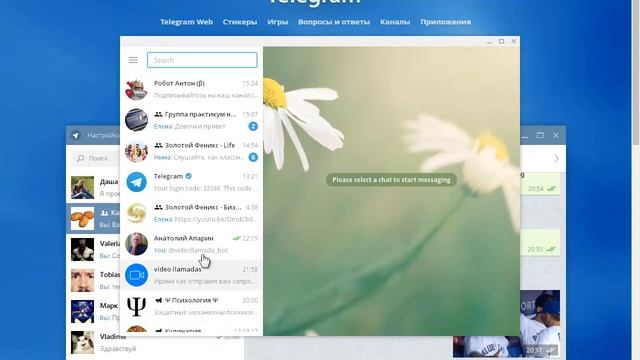Open Приложения link on webpage
Image resolution: width=640 pixels, height=360 pixels.
(x=446, y=22)
